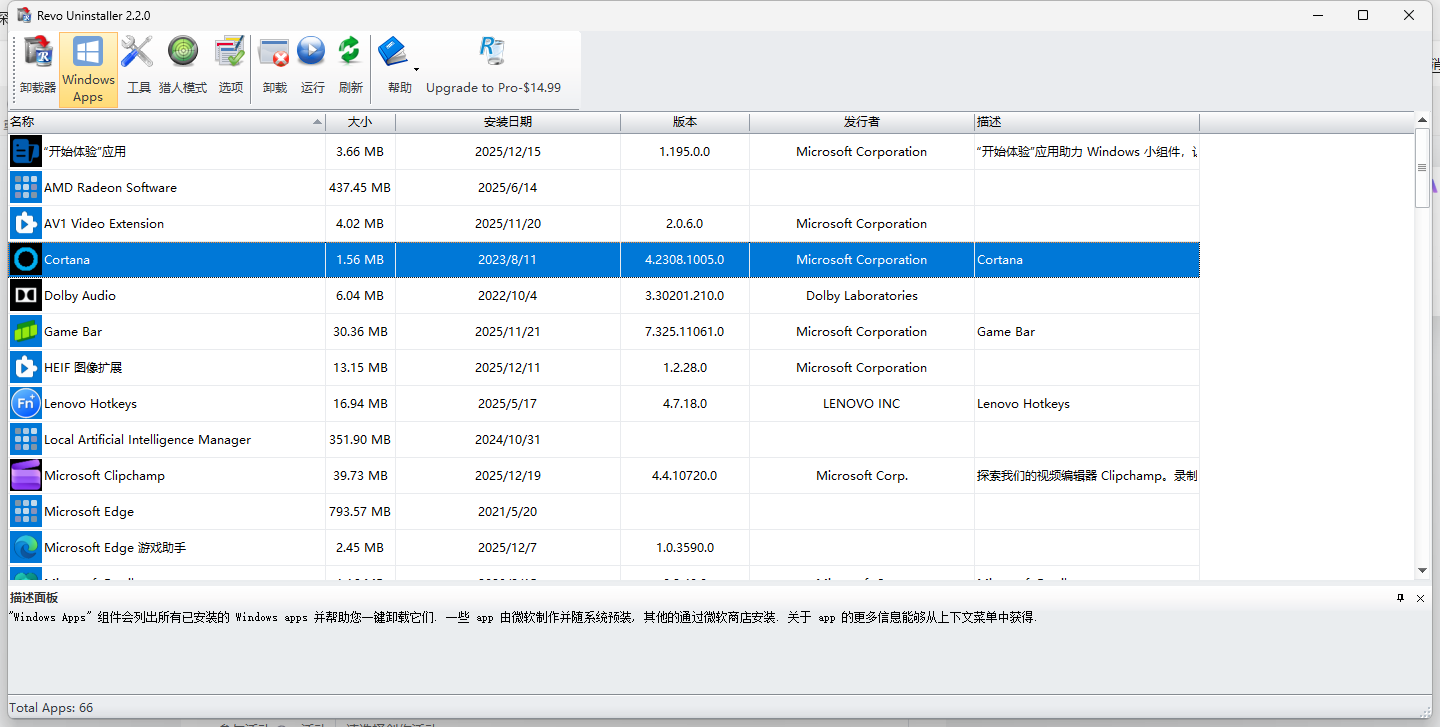Viewport: 1440px width, 727px height.
Task: Select the HEIF 图像扩展 row name
Action: coord(83,368)
